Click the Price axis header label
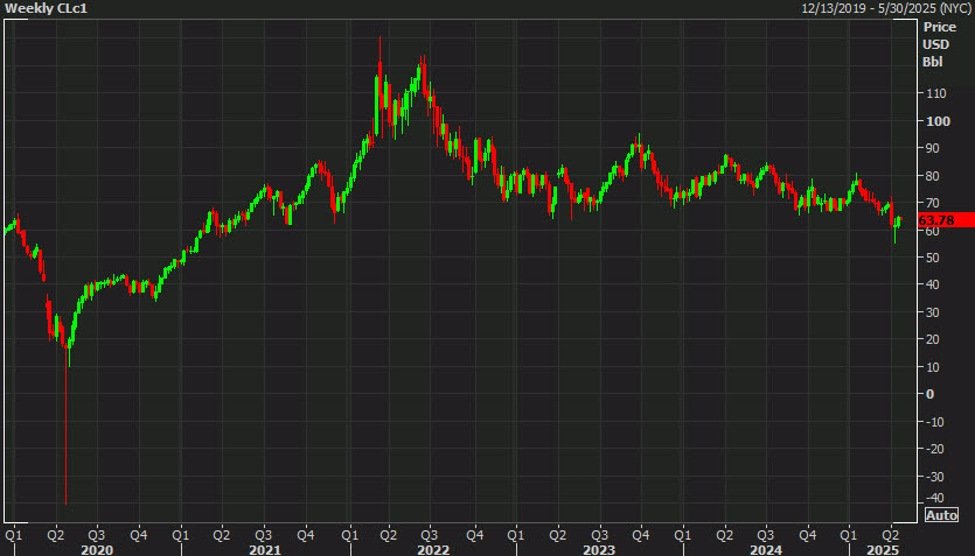 (x=939, y=29)
